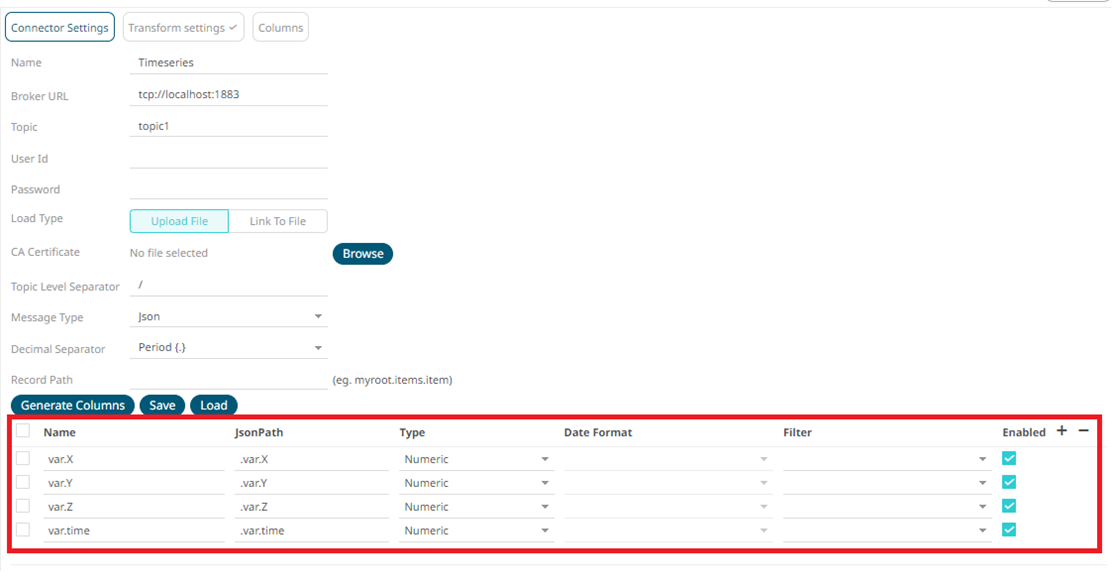Click the Broker URL input field
This screenshot has height=572, width=1112.
click(x=228, y=95)
